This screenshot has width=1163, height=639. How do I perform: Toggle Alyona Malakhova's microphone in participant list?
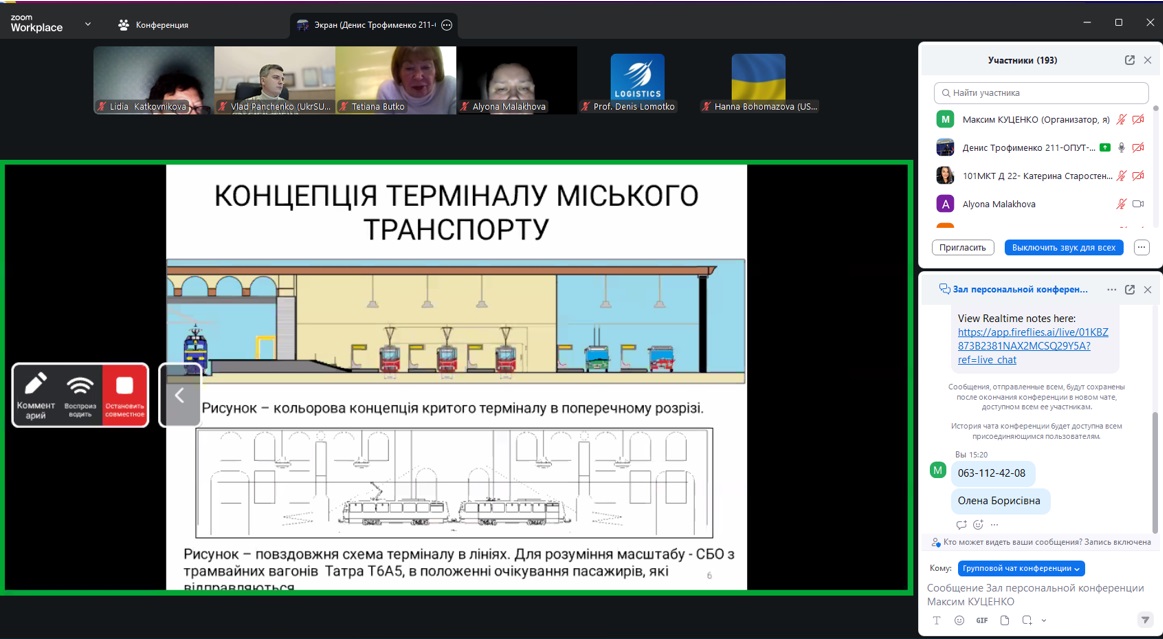tap(1121, 204)
